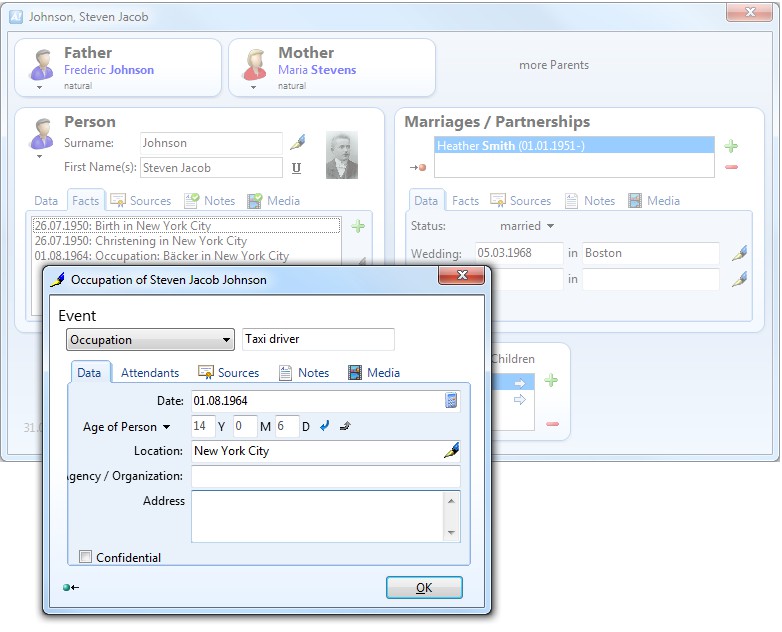This screenshot has height=632, width=782.
Task: Click the Boston wedding location field
Action: (x=651, y=253)
